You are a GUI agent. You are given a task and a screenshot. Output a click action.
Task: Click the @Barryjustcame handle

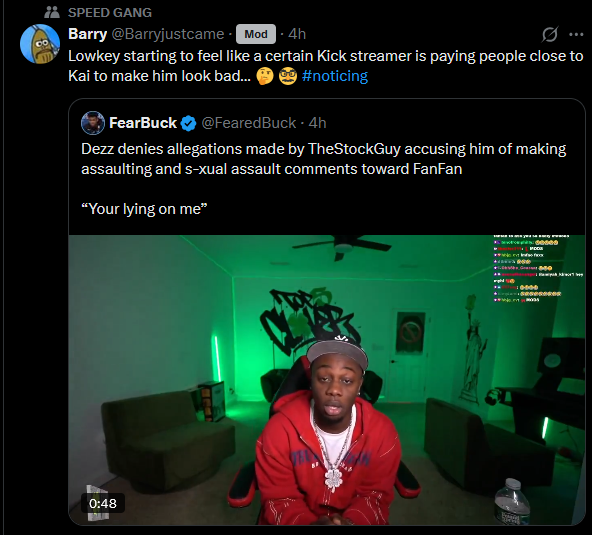(168, 34)
